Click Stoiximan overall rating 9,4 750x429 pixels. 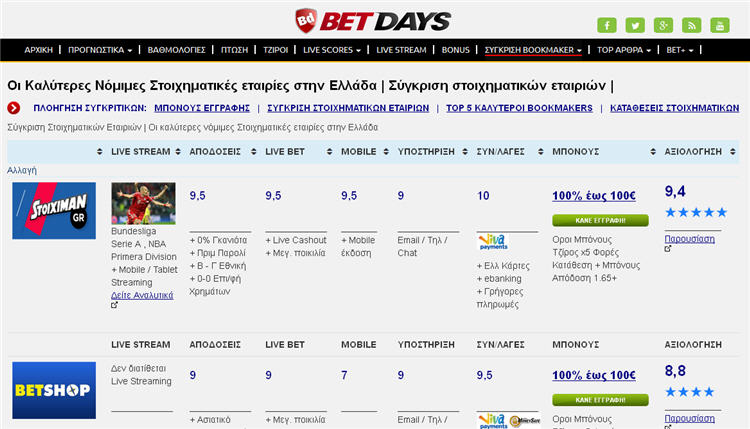675,191
